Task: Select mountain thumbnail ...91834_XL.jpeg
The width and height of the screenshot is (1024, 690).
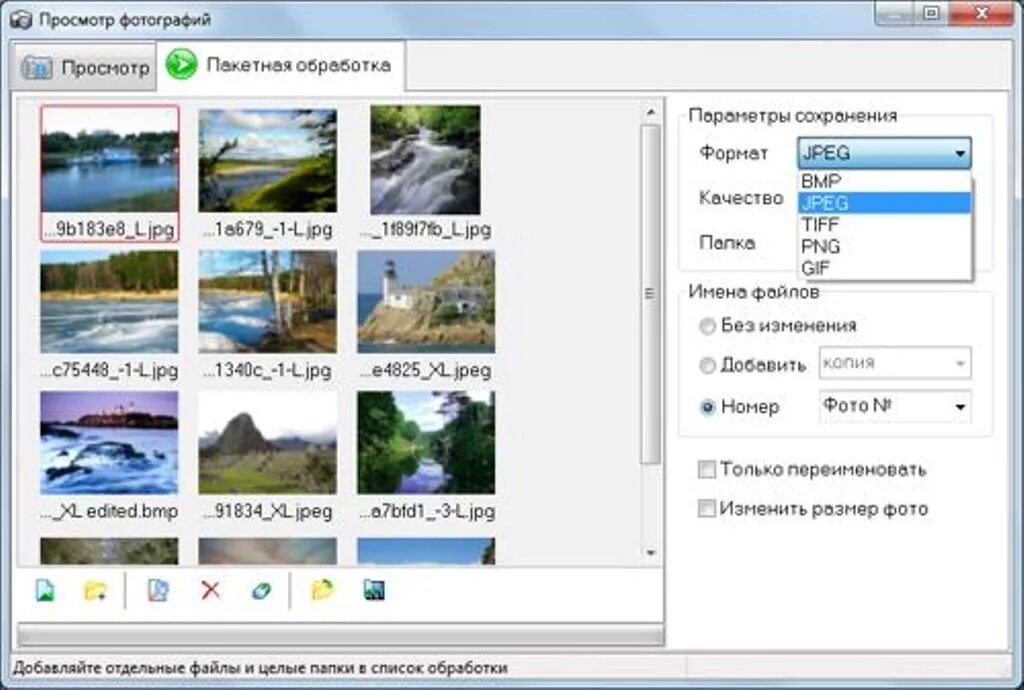Action: (268, 456)
